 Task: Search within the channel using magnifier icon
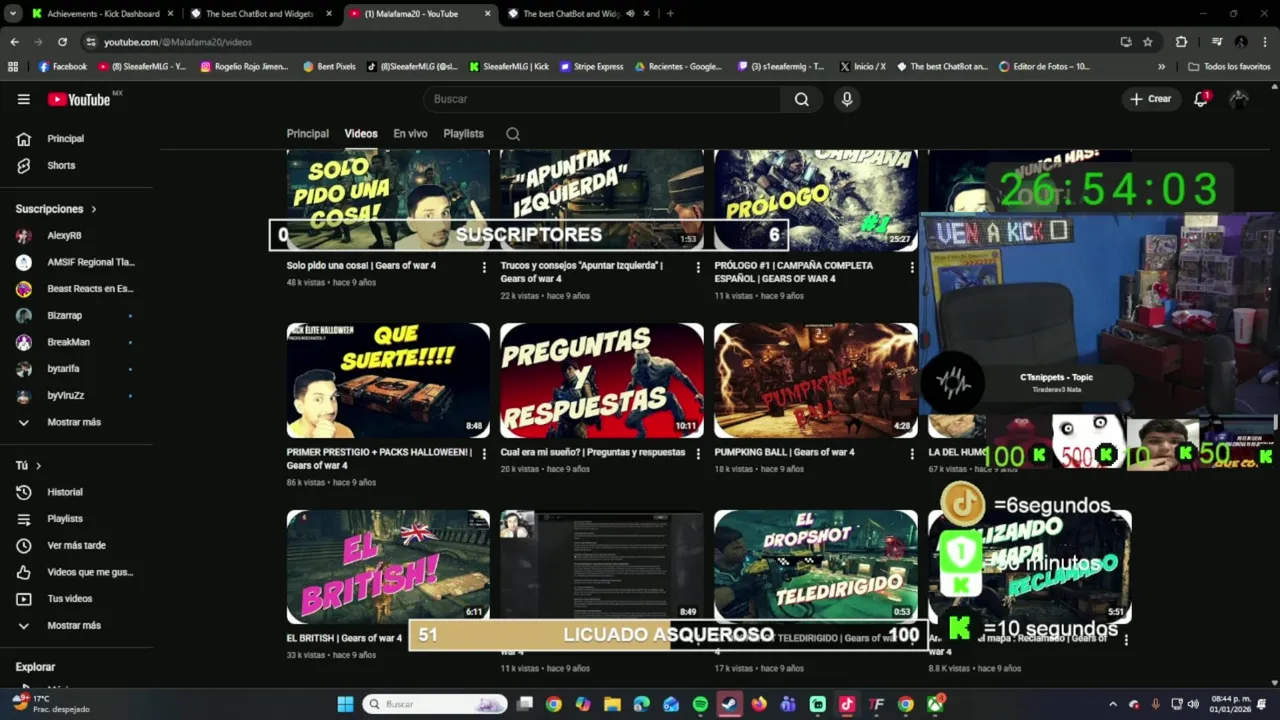pos(513,134)
